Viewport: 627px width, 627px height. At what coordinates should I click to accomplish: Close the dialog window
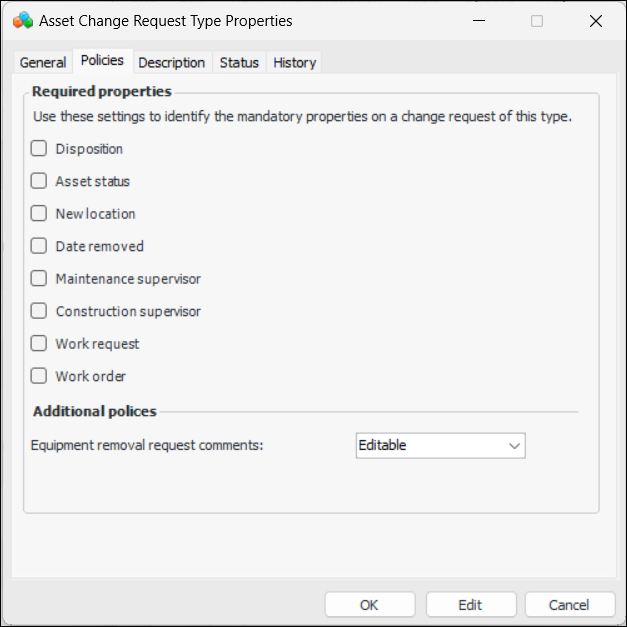597,20
